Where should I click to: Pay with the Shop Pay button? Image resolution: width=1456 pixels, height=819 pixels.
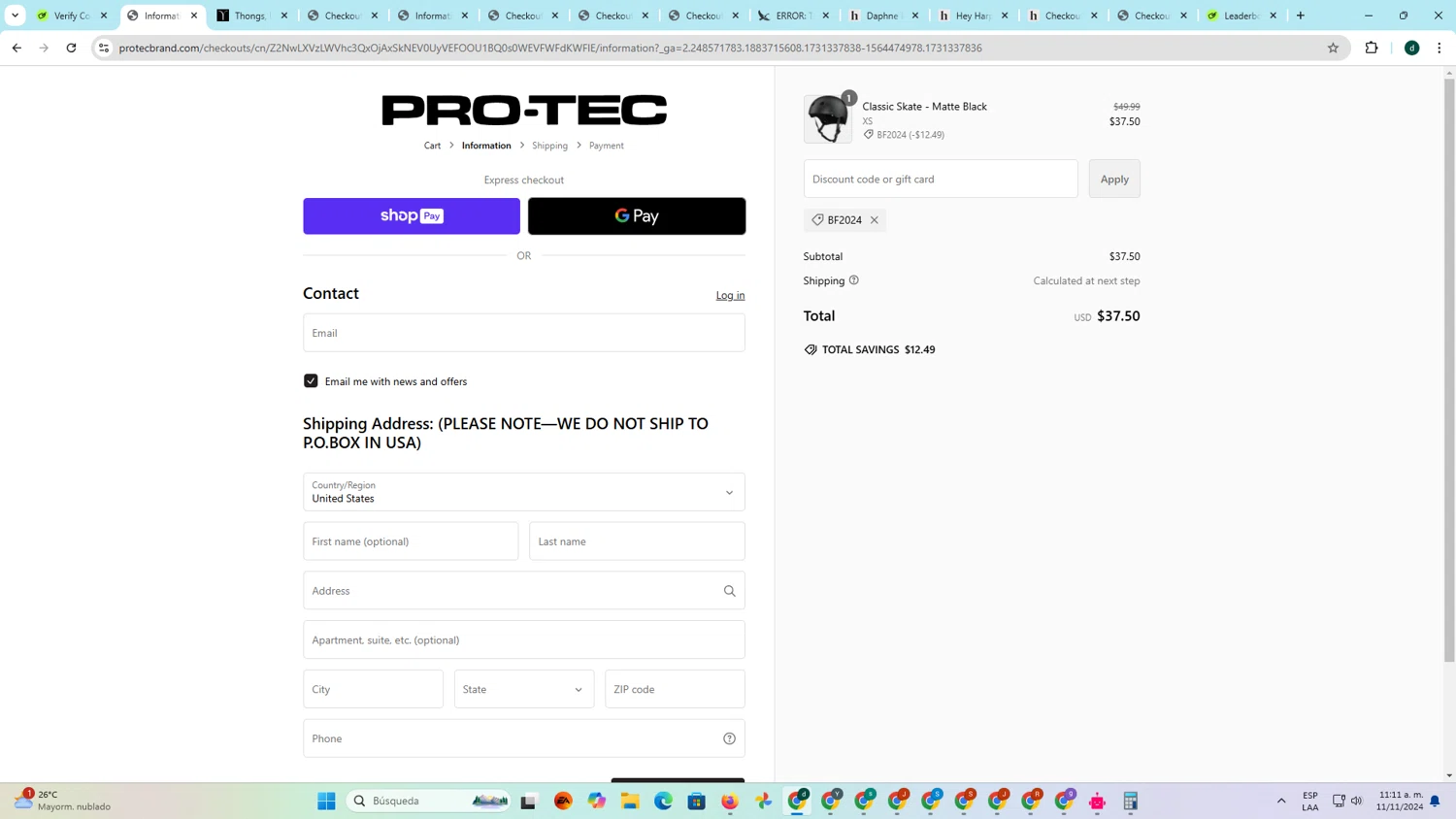(x=412, y=216)
